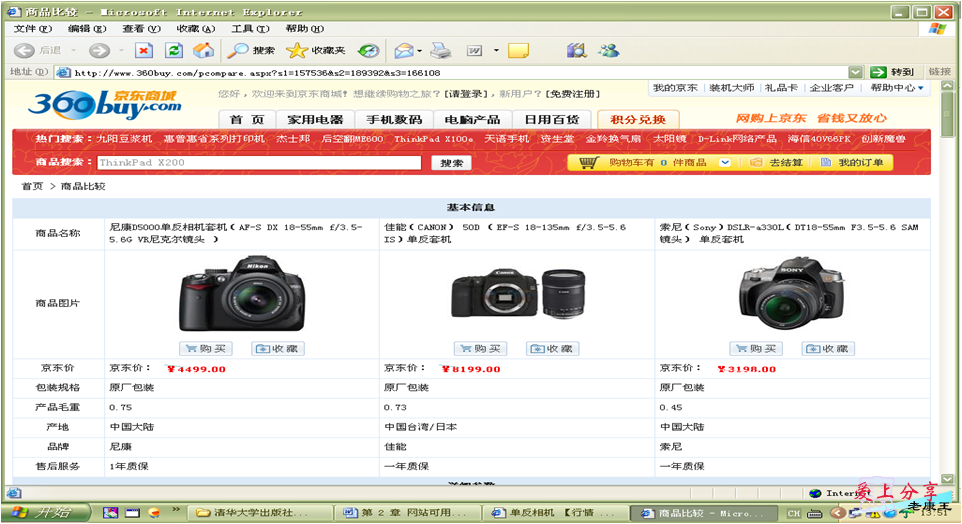Open the 我的京东 top link
This screenshot has height=524, width=962.
pyautogui.click(x=675, y=88)
